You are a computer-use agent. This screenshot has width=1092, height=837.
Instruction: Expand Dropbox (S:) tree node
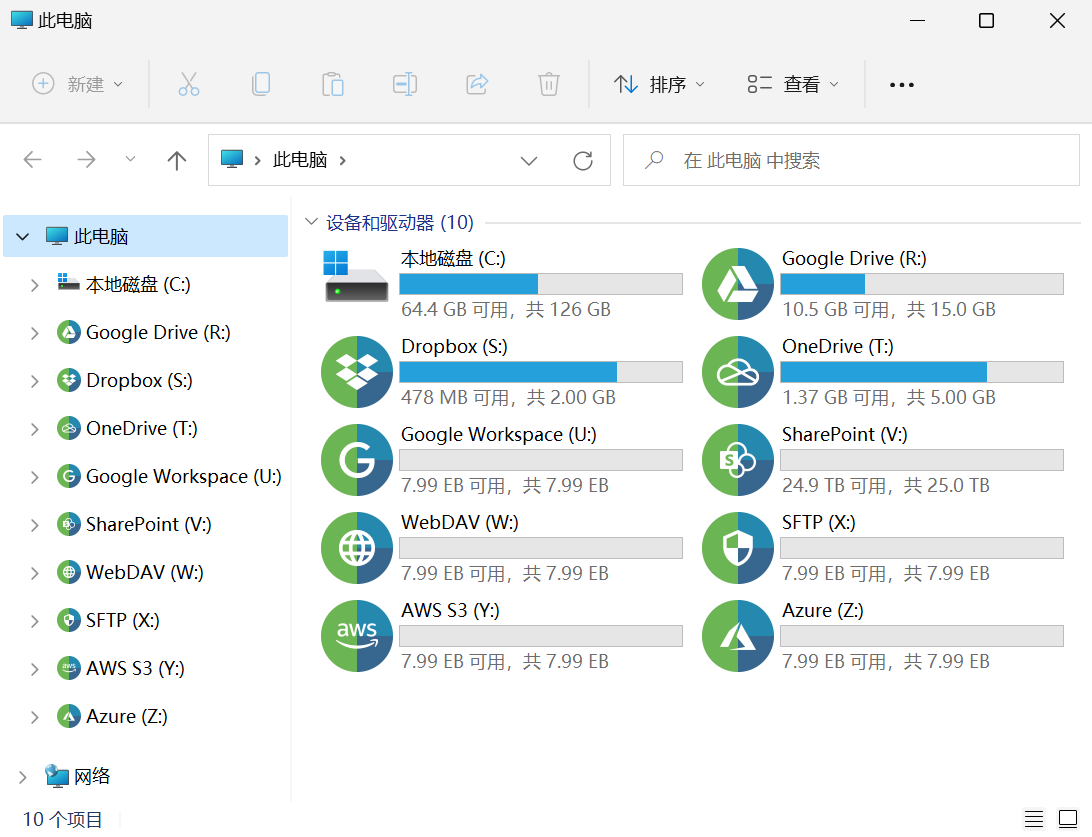34,381
